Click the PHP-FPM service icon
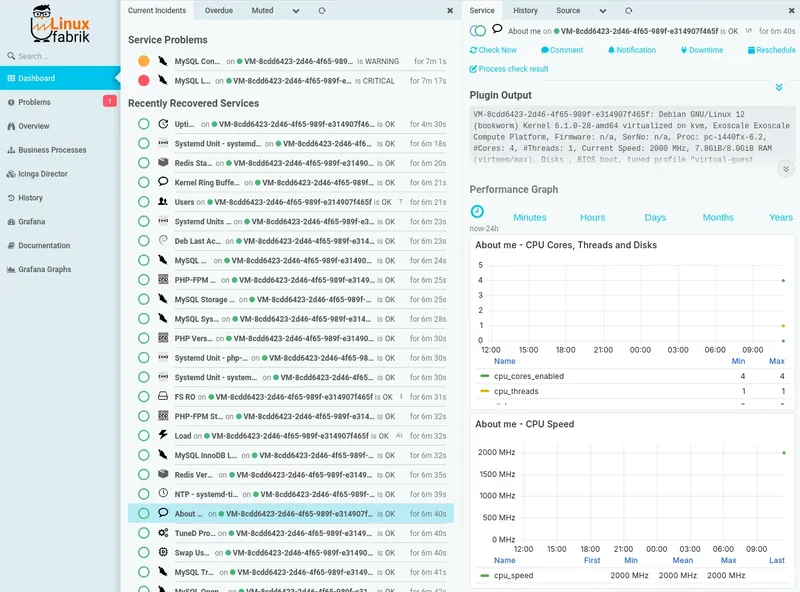The height and width of the screenshot is (592, 800). [163, 279]
